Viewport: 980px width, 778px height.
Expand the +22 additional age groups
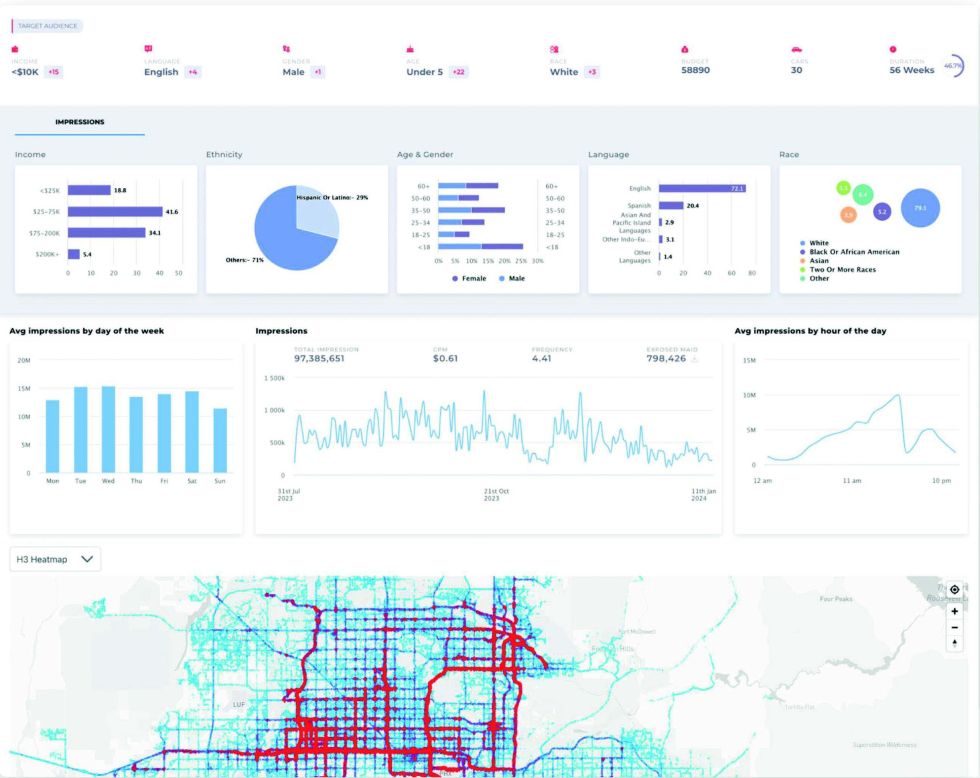(458, 72)
